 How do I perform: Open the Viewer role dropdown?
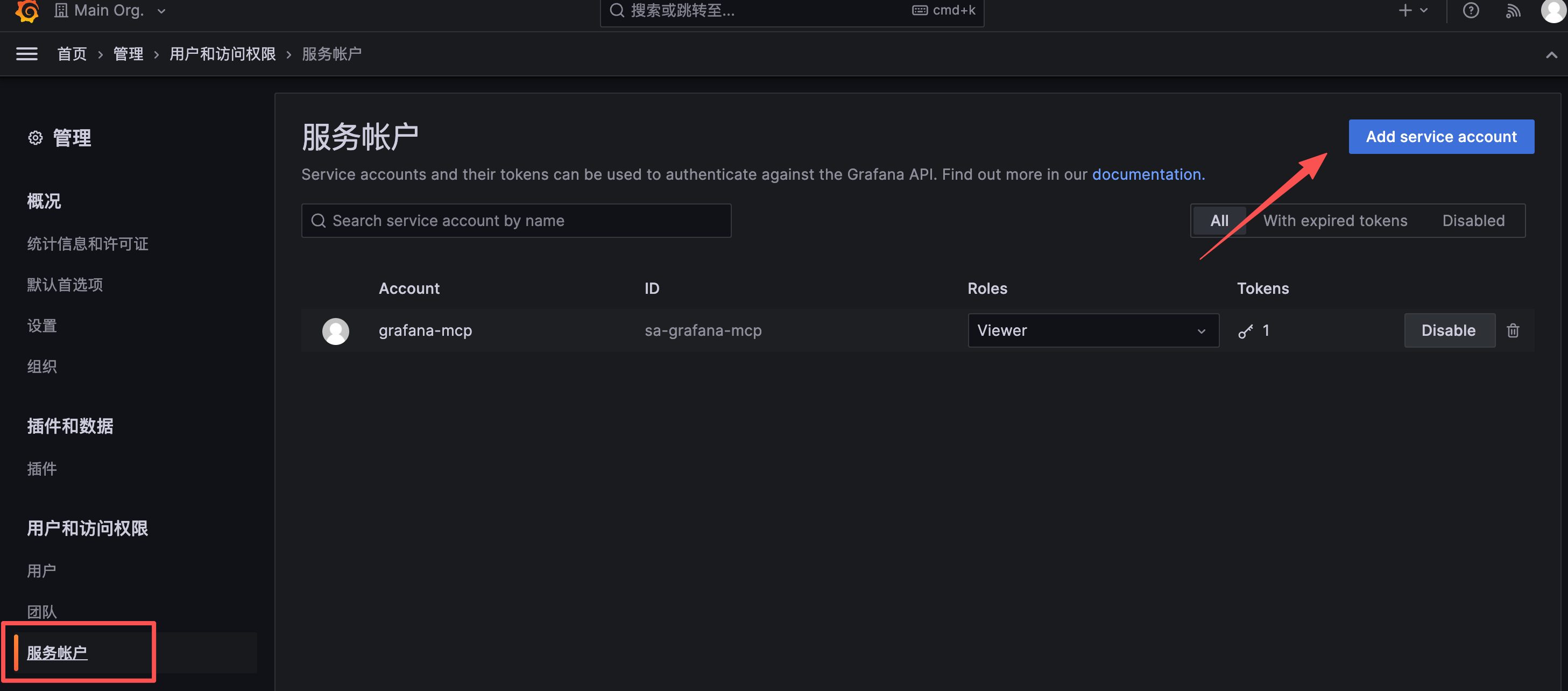1093,330
